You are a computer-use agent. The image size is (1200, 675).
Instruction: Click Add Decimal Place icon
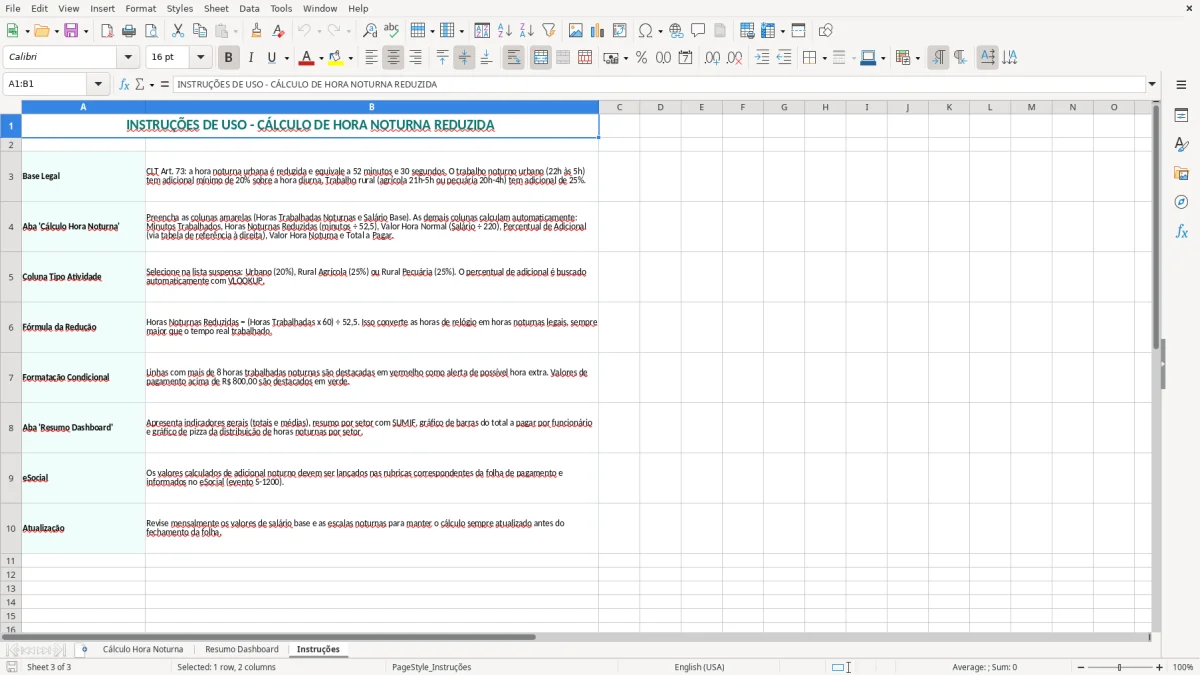(713, 58)
